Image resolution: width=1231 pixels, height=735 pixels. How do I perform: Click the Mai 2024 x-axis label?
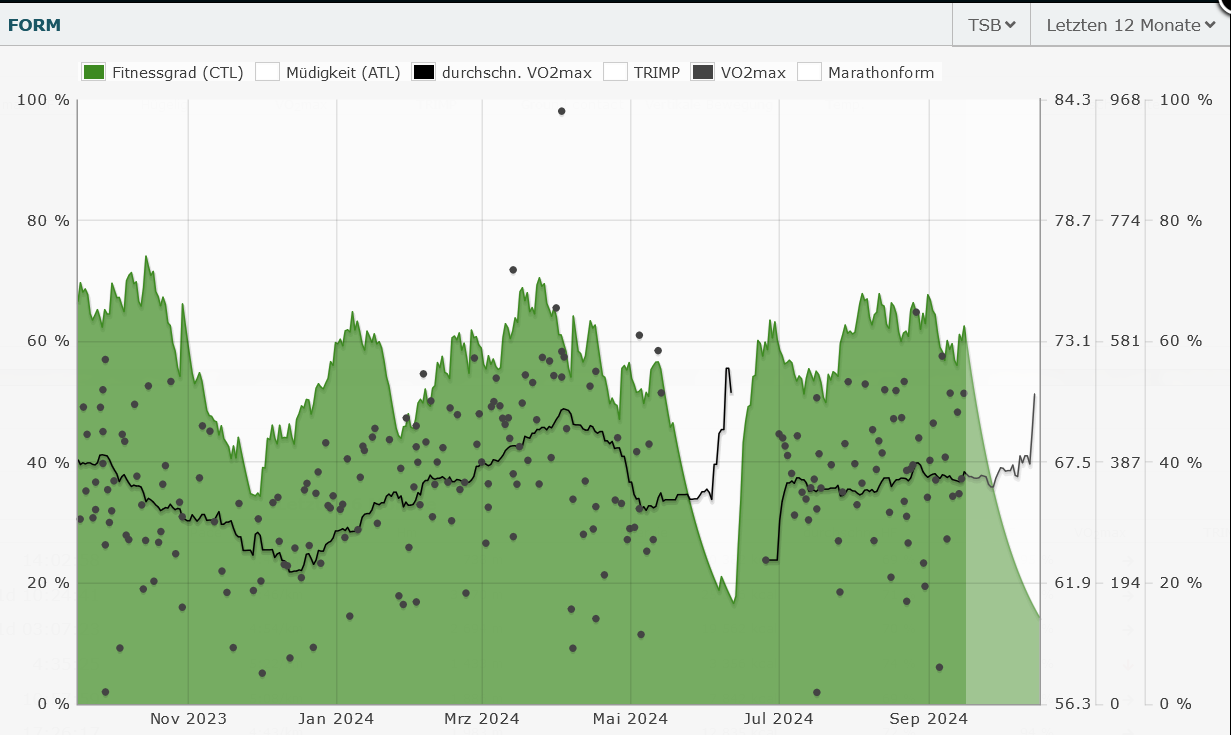coord(631,718)
